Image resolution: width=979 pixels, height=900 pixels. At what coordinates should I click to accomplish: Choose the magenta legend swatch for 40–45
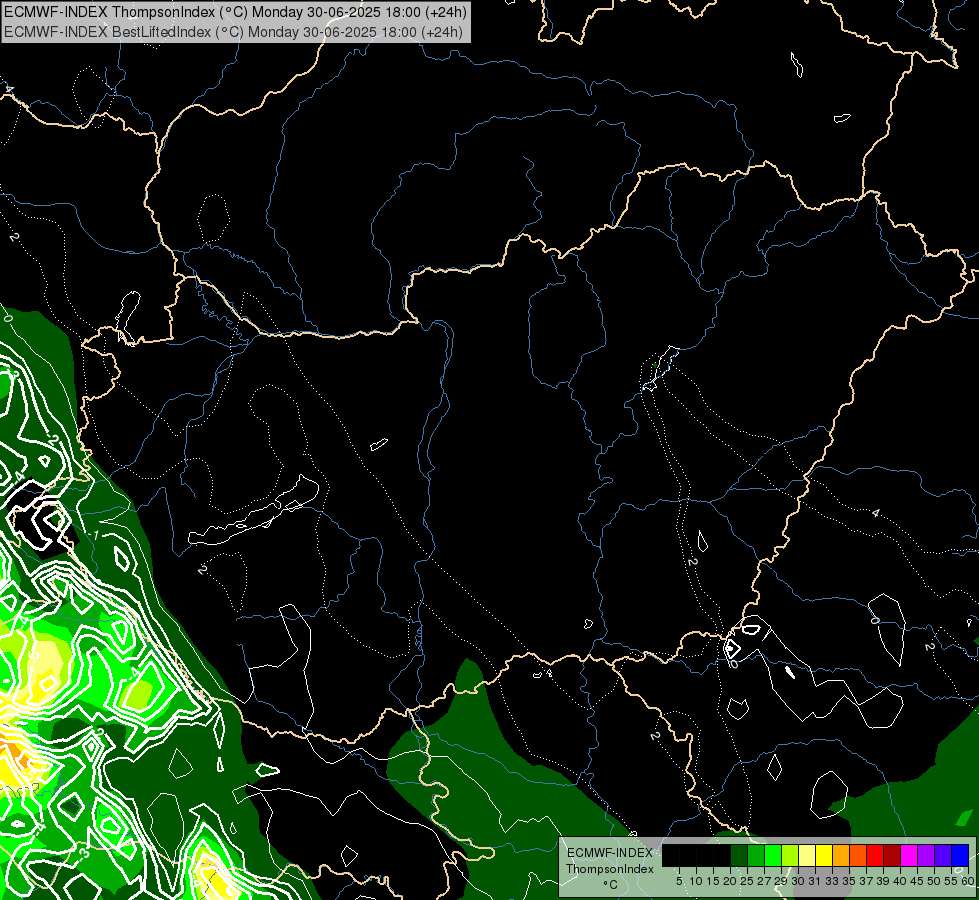(909, 855)
